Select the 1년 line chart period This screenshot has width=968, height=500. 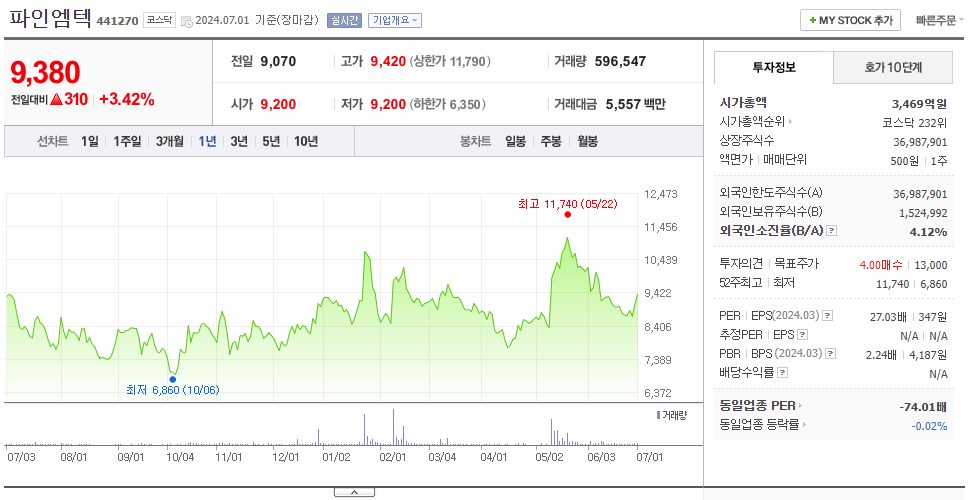coord(207,141)
